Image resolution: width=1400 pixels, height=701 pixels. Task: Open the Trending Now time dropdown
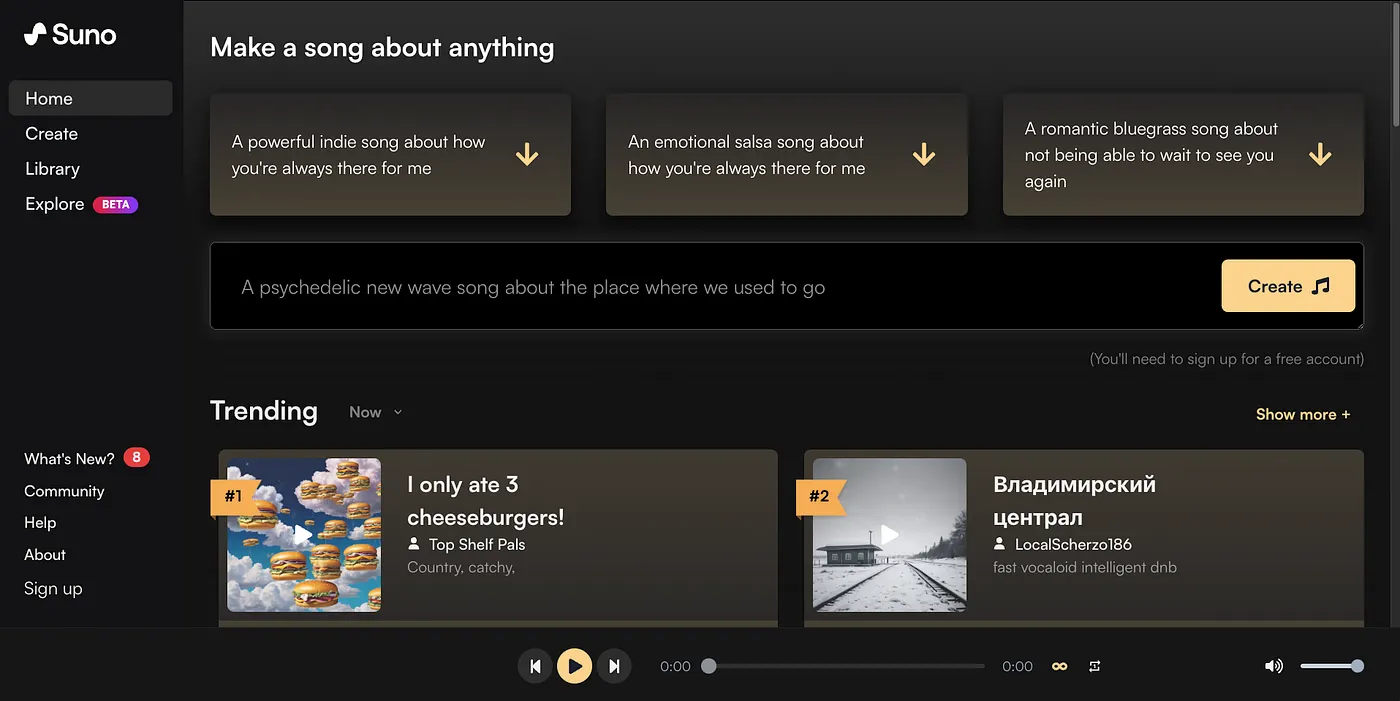[375, 412]
